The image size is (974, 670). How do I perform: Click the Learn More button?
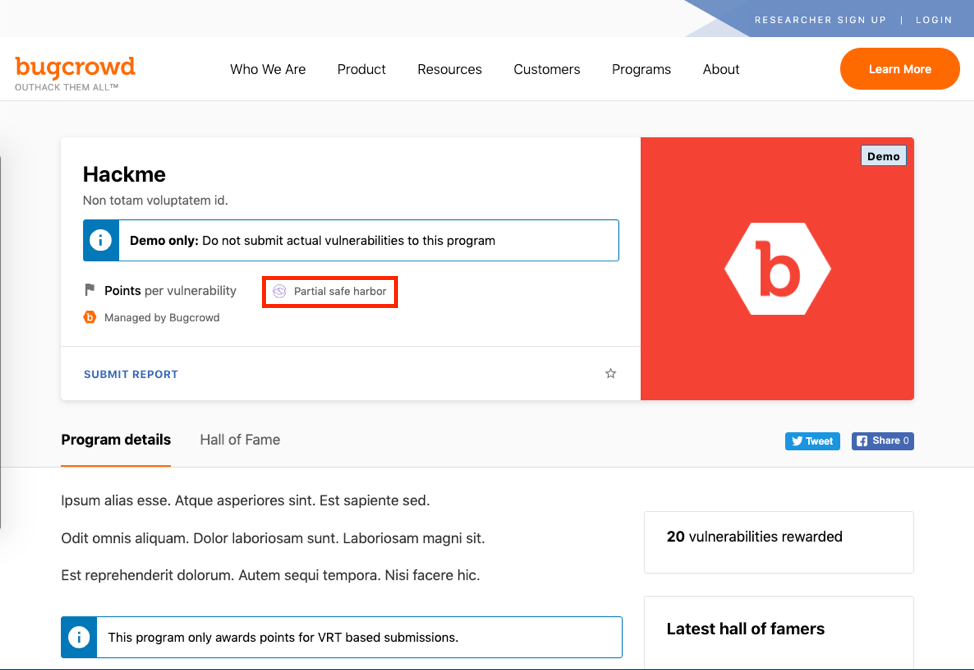[x=899, y=69]
